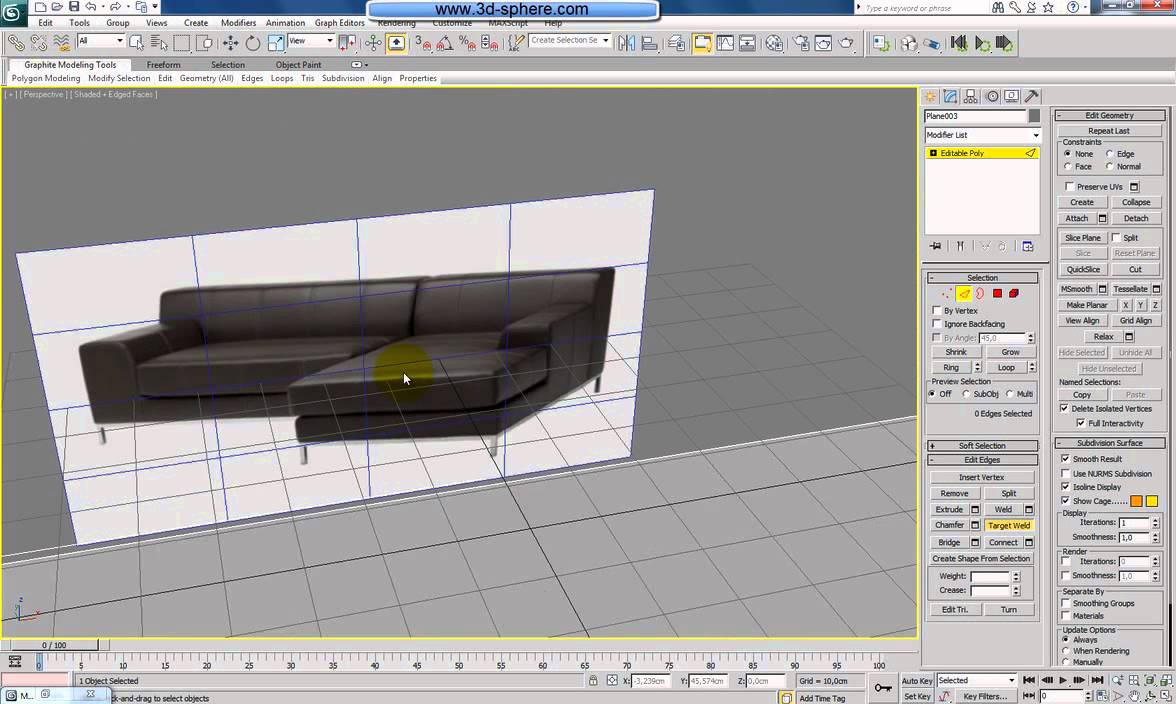Screen dimensions: 1176x704
Task: Activate the Select and Move tool
Action: click(x=231, y=43)
